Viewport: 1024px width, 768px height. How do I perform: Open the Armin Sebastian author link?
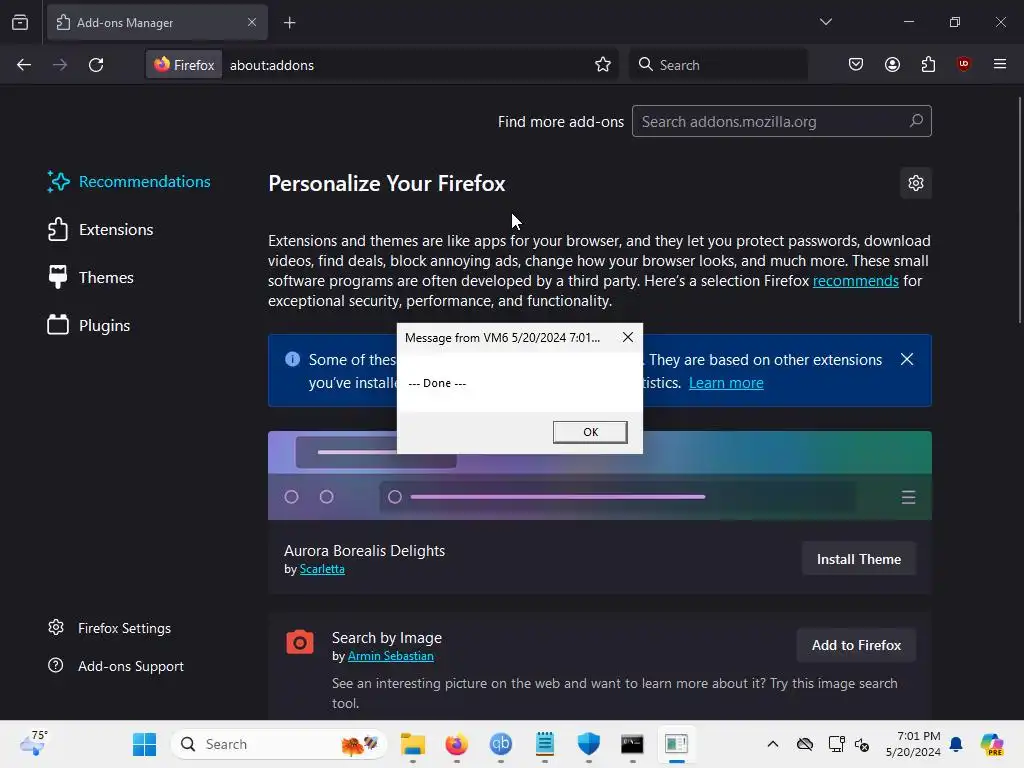pyautogui.click(x=391, y=656)
